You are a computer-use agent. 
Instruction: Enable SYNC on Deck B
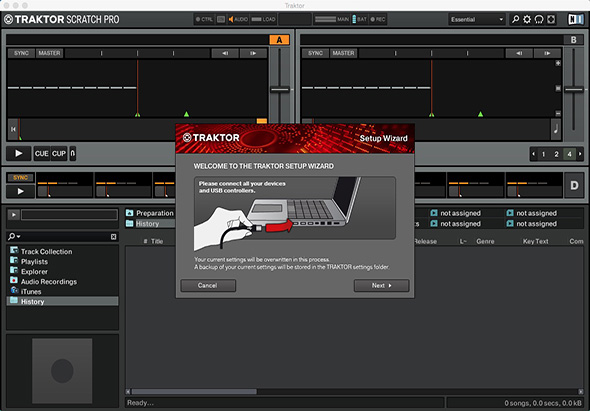315,53
